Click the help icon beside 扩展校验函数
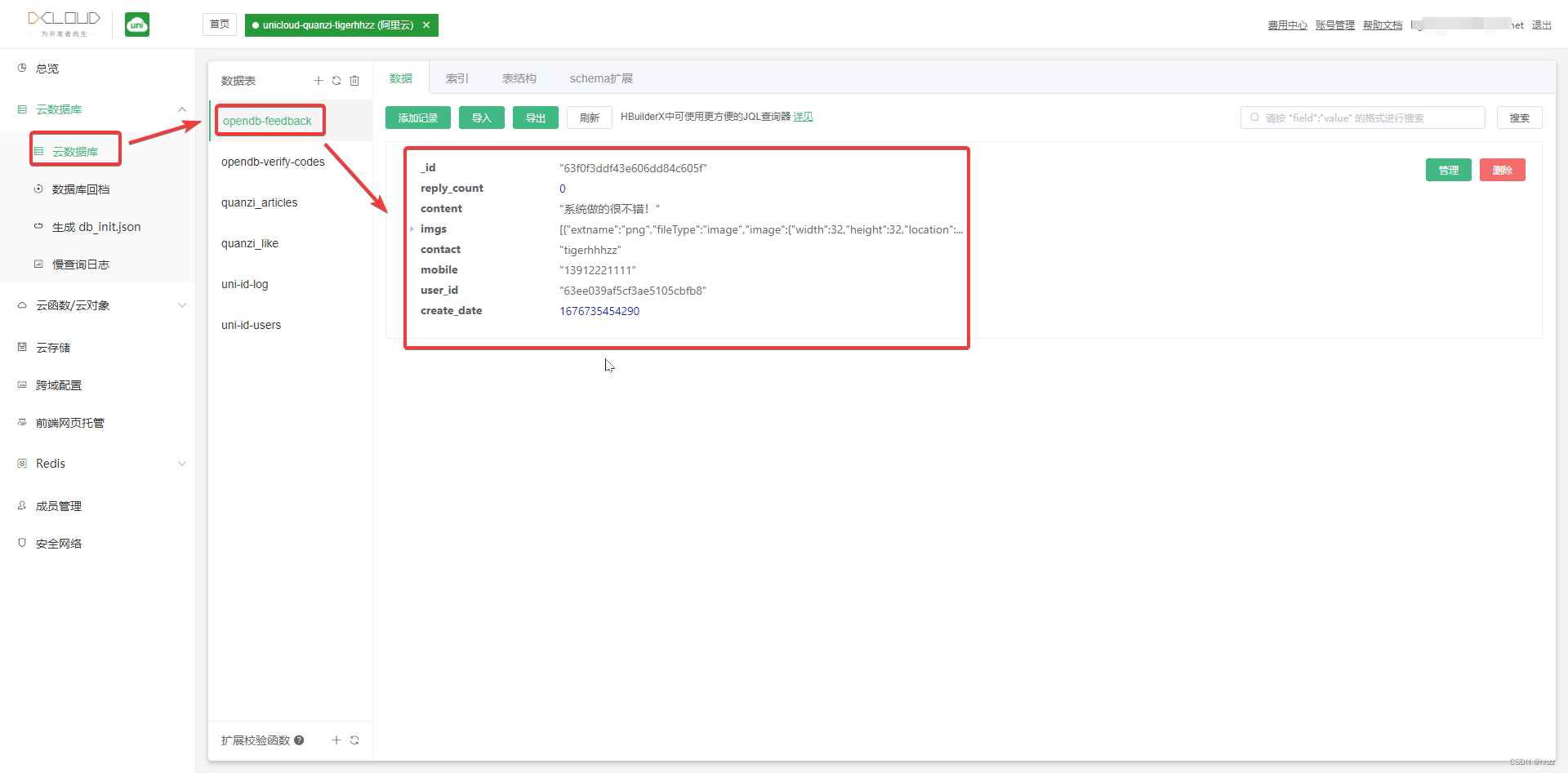The height and width of the screenshot is (773, 1568). pyautogui.click(x=299, y=740)
